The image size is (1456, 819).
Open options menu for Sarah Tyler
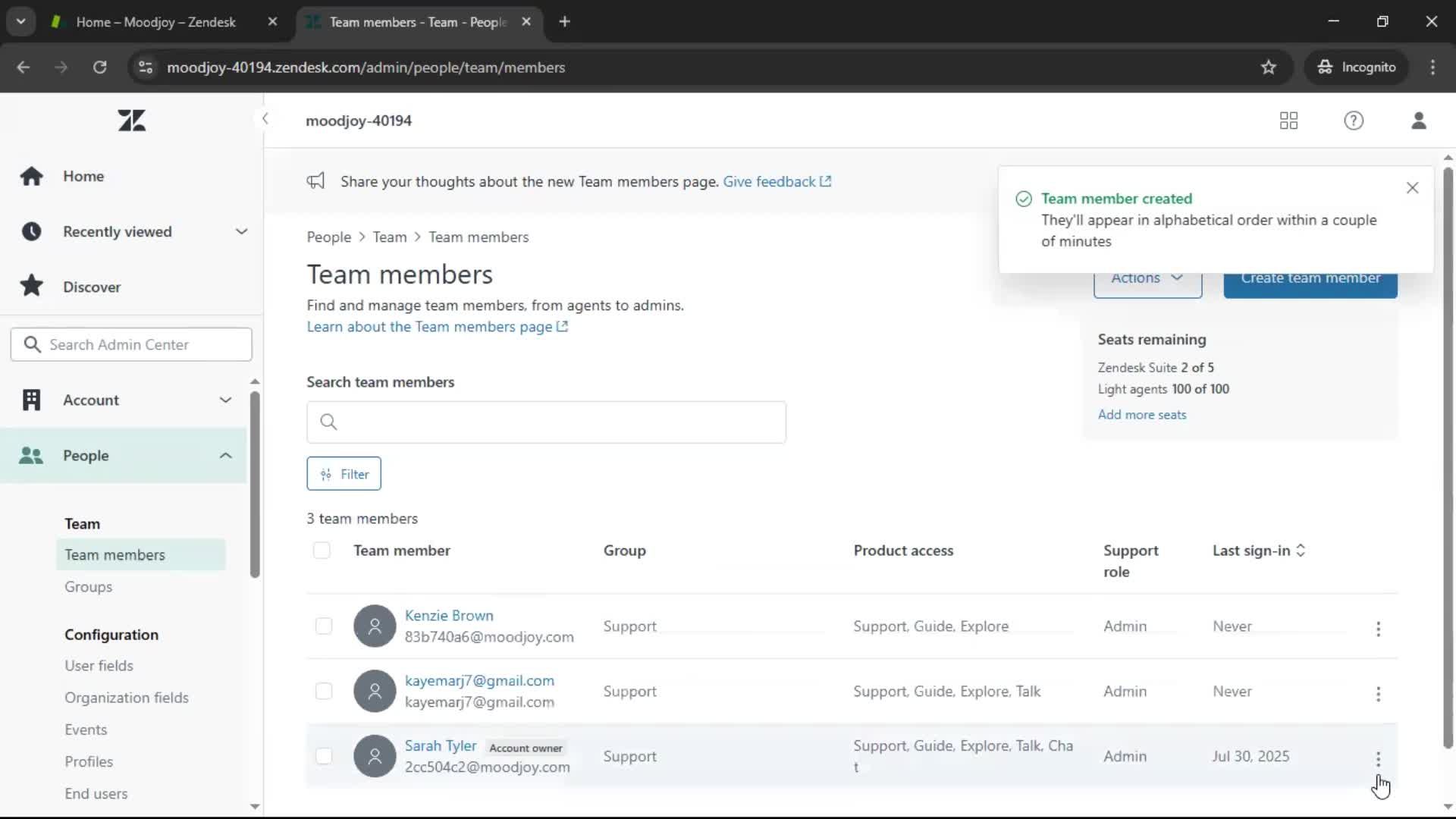(x=1378, y=759)
